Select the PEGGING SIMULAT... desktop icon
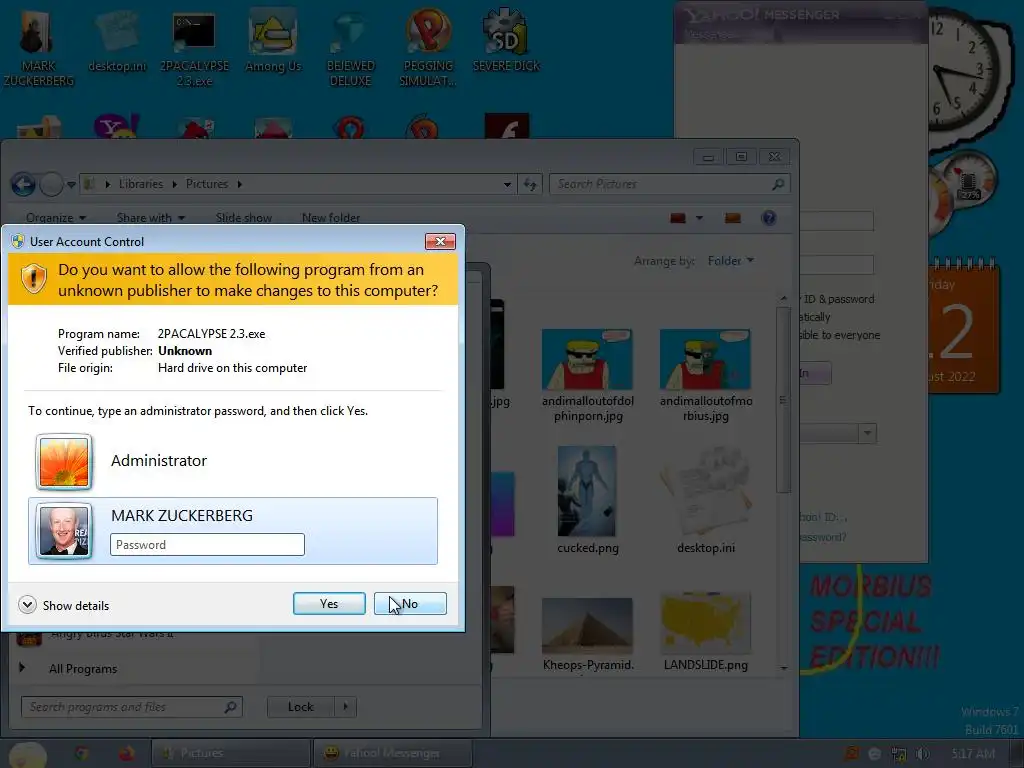1024x768 pixels. pos(428,49)
